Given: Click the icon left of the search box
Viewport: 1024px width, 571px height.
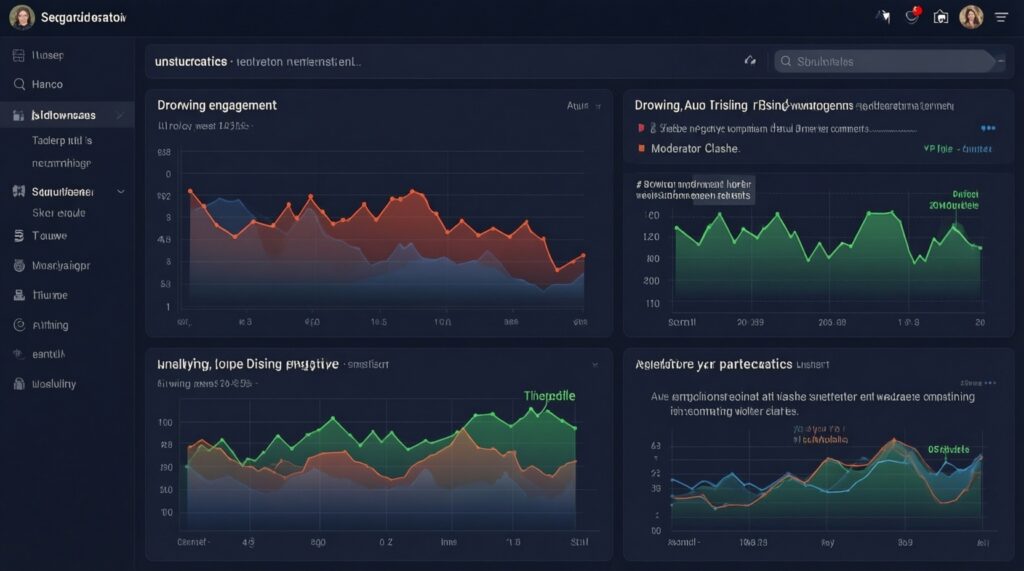Looking at the screenshot, I should click(x=750, y=61).
